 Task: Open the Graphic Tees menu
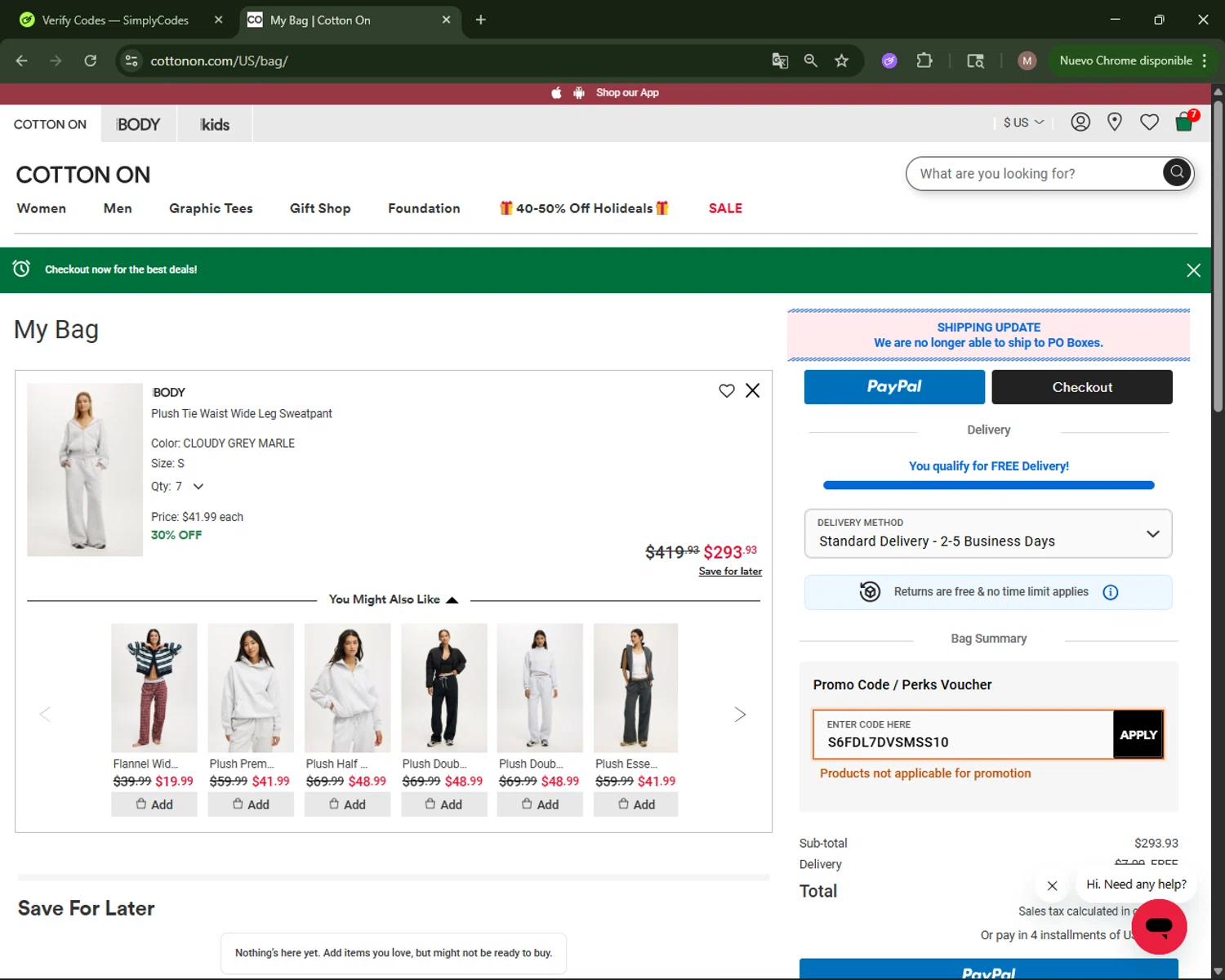click(x=211, y=208)
